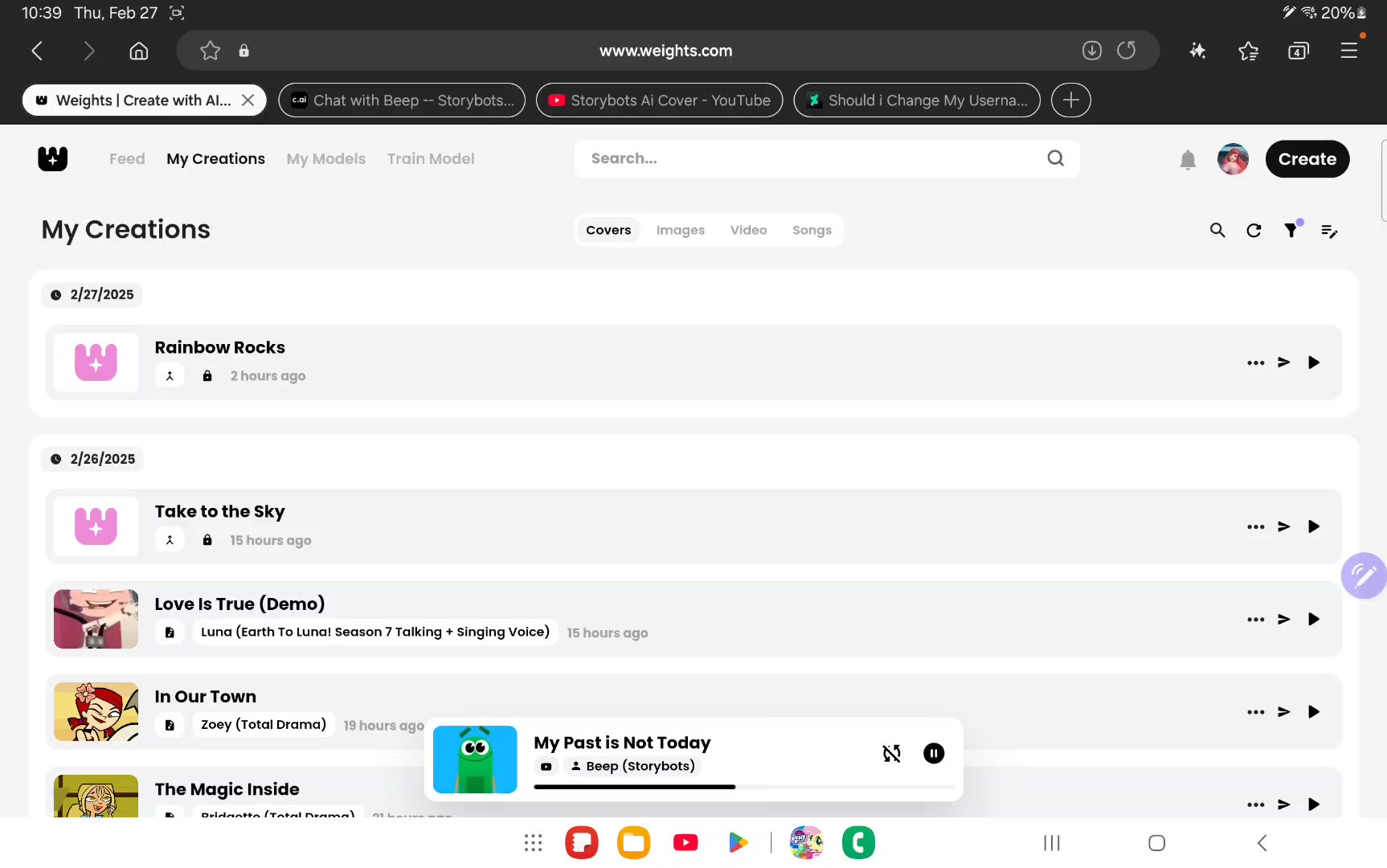Search creations with the magnifier icon
The width and height of the screenshot is (1387, 868).
pos(1217,231)
